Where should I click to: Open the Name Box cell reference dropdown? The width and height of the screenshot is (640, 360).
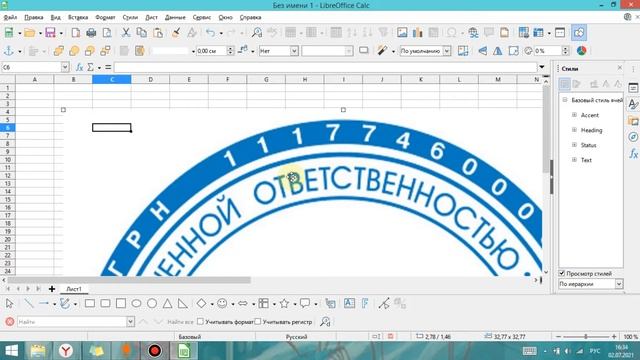[x=65, y=67]
